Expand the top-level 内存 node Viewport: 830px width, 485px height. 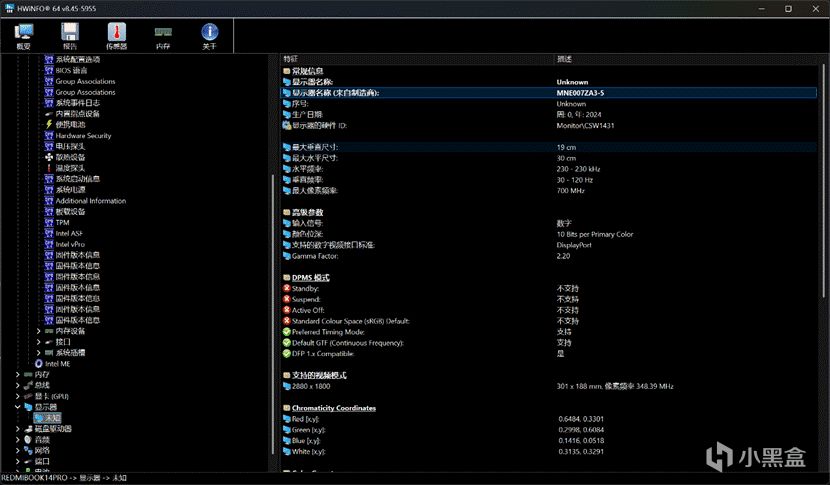point(17,374)
